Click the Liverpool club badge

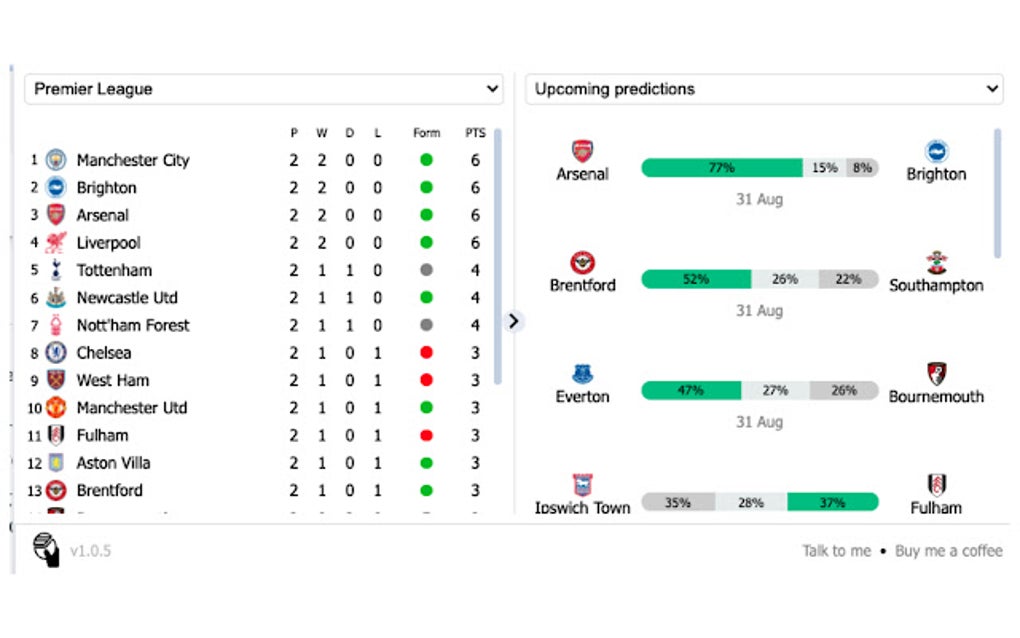coord(57,242)
